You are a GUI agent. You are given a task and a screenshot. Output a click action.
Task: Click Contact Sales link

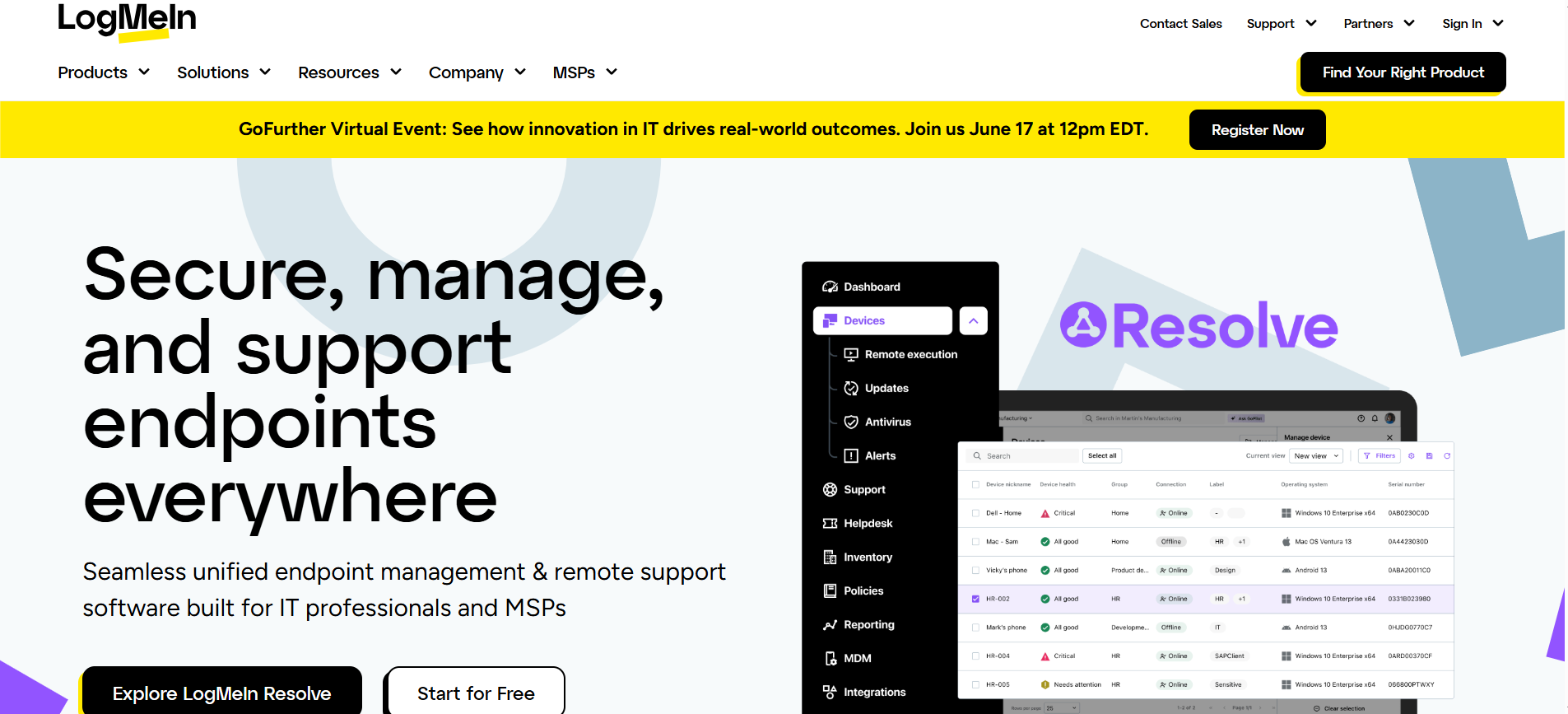tap(1180, 24)
